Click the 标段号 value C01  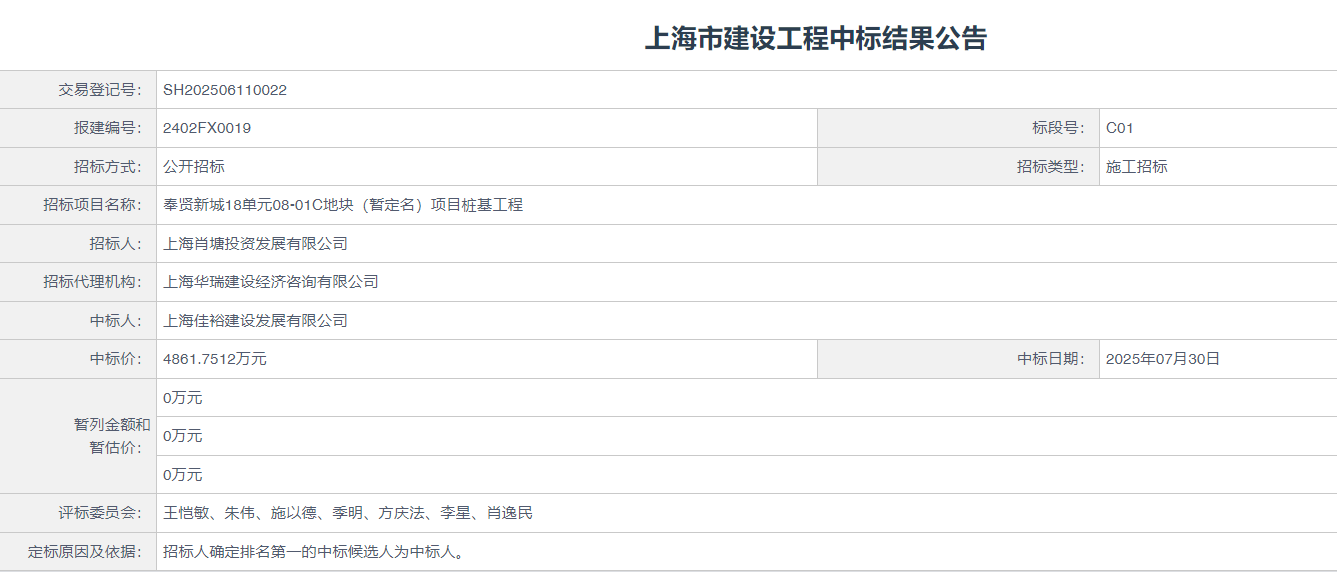point(1119,128)
